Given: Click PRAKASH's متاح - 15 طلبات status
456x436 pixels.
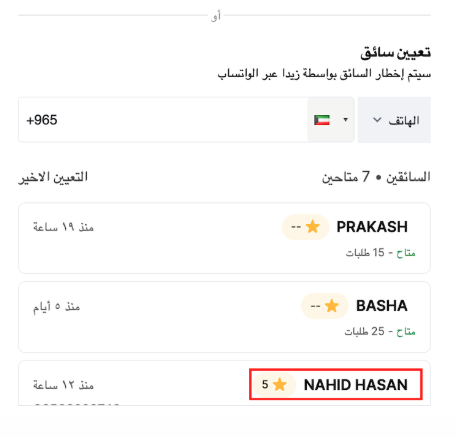Looking at the screenshot, I should 380,253.
